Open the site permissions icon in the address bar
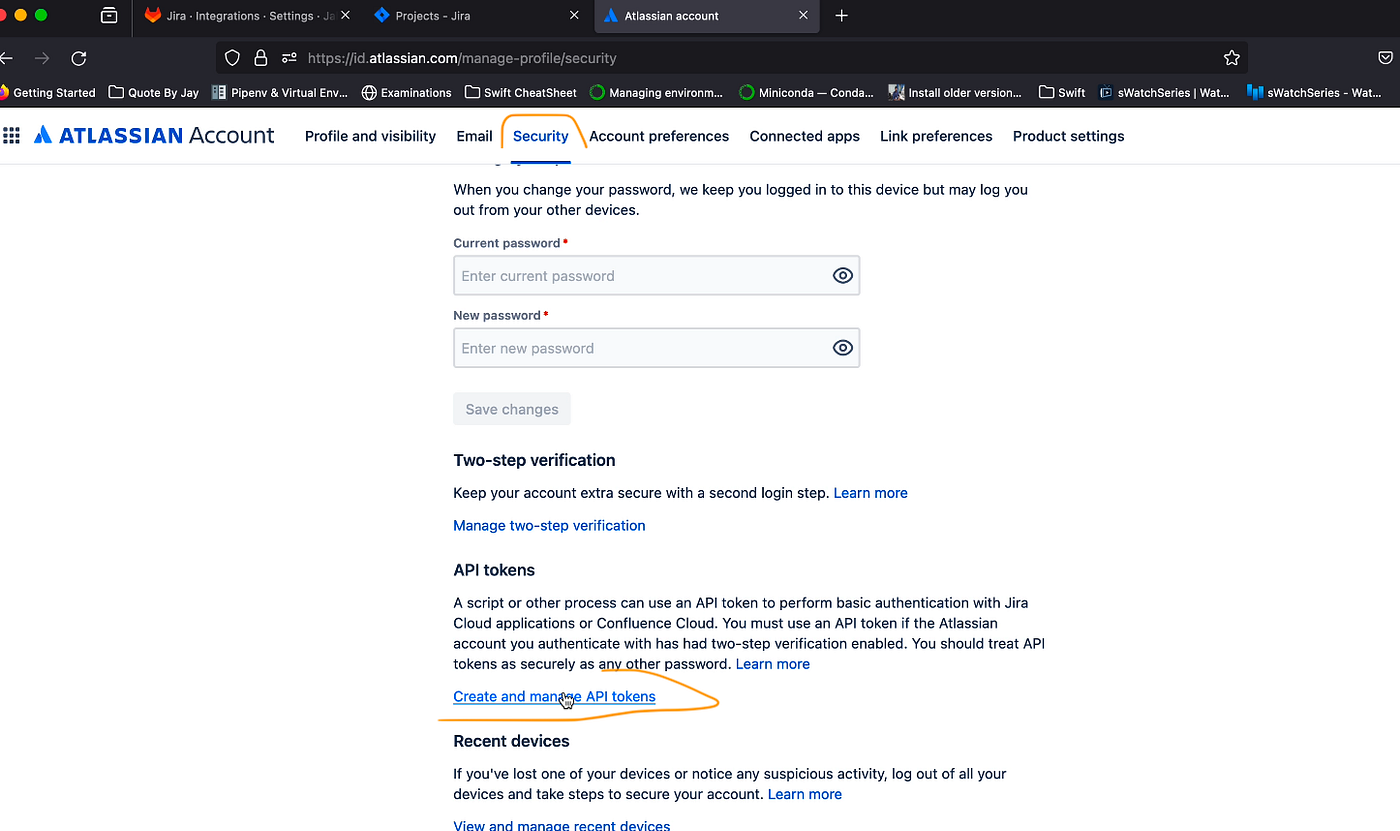Screen dimensions: 1400x831 pos(289,58)
